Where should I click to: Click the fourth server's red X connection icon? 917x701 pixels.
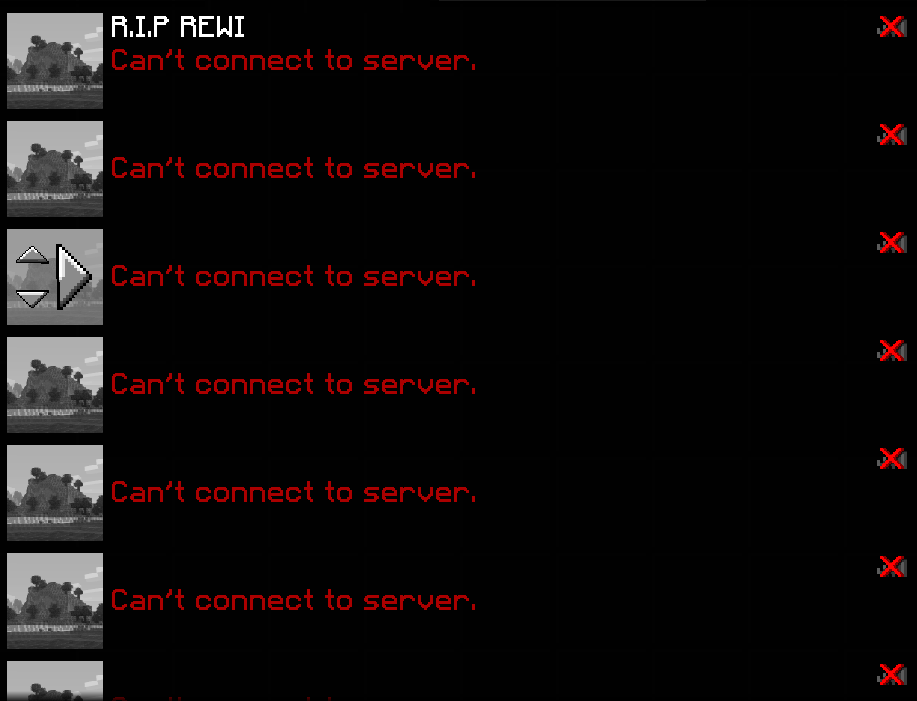click(892, 351)
